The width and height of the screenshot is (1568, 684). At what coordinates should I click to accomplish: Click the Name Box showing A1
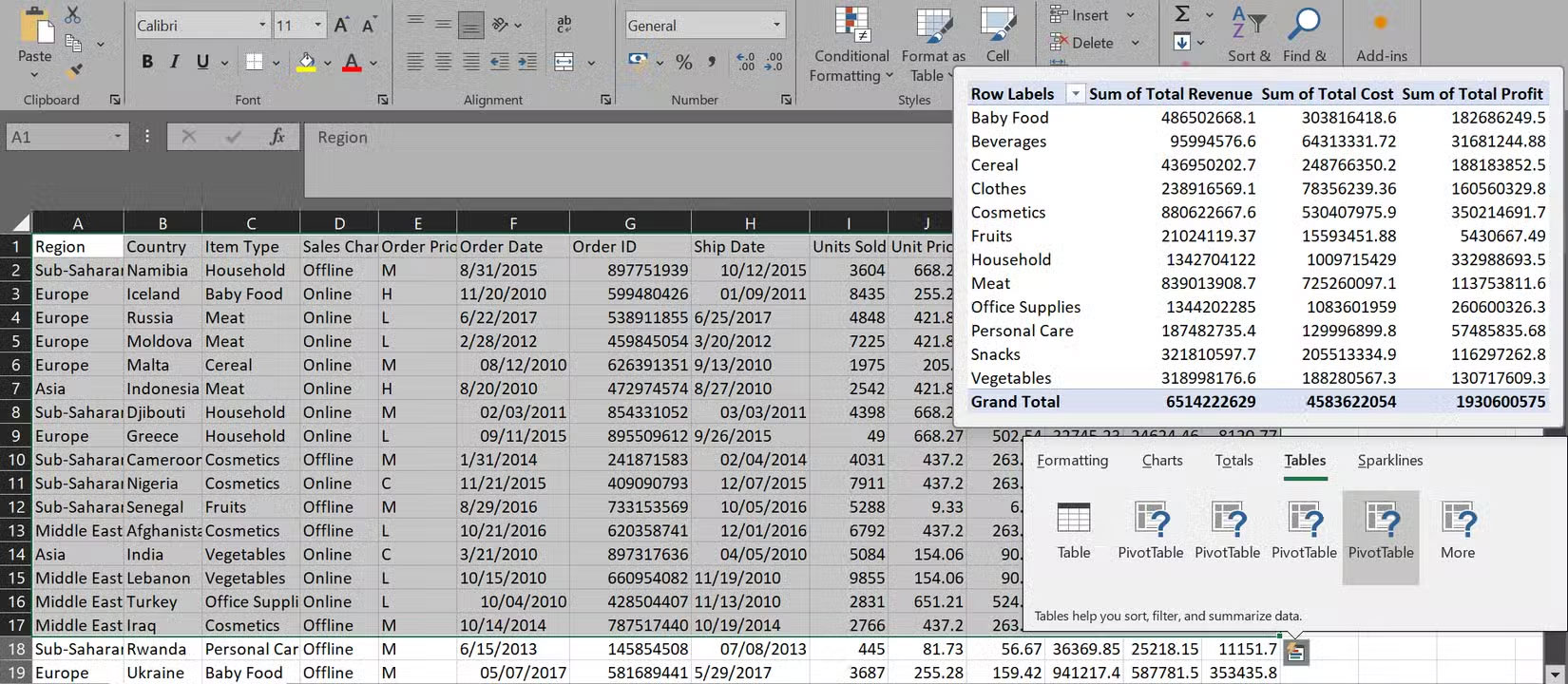[x=59, y=138]
